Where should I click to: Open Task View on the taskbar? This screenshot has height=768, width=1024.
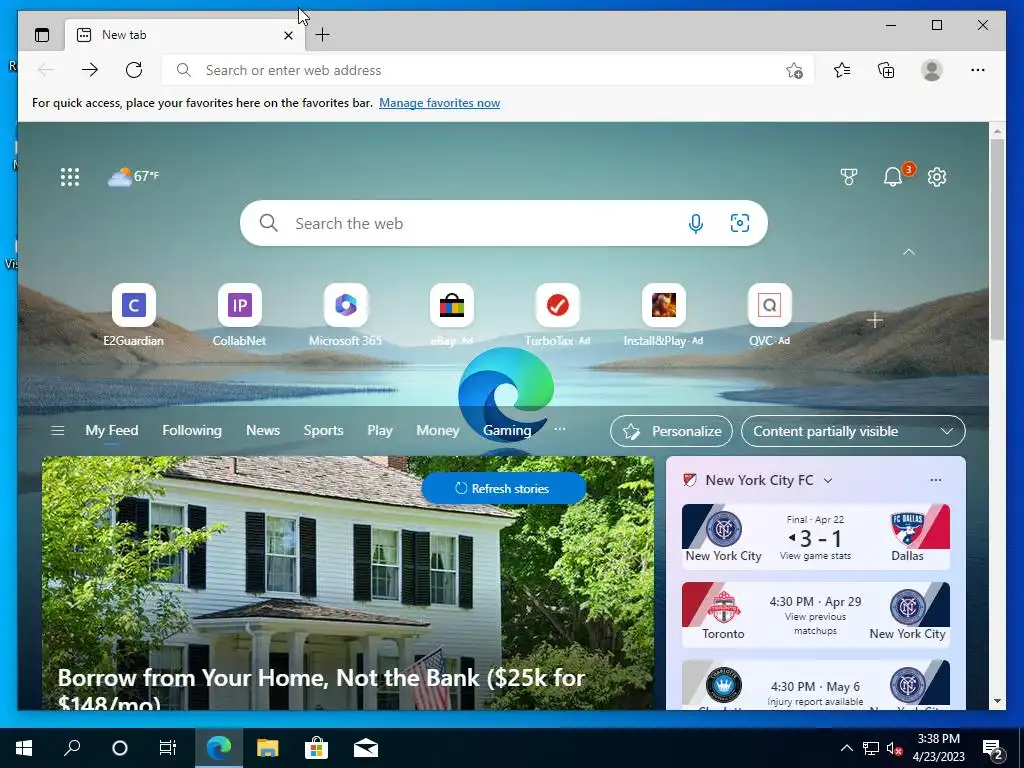[x=168, y=748]
